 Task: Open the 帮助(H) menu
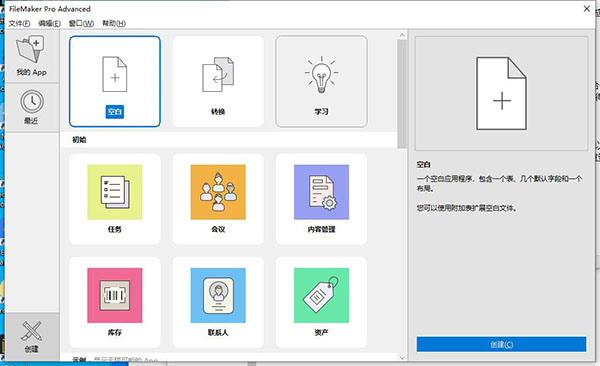tap(114, 23)
